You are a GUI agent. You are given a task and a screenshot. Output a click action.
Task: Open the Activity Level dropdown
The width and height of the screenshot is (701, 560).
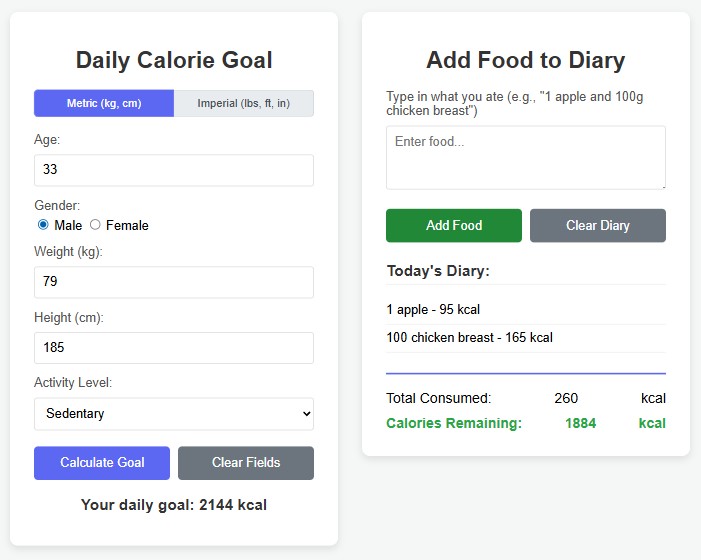(x=174, y=414)
